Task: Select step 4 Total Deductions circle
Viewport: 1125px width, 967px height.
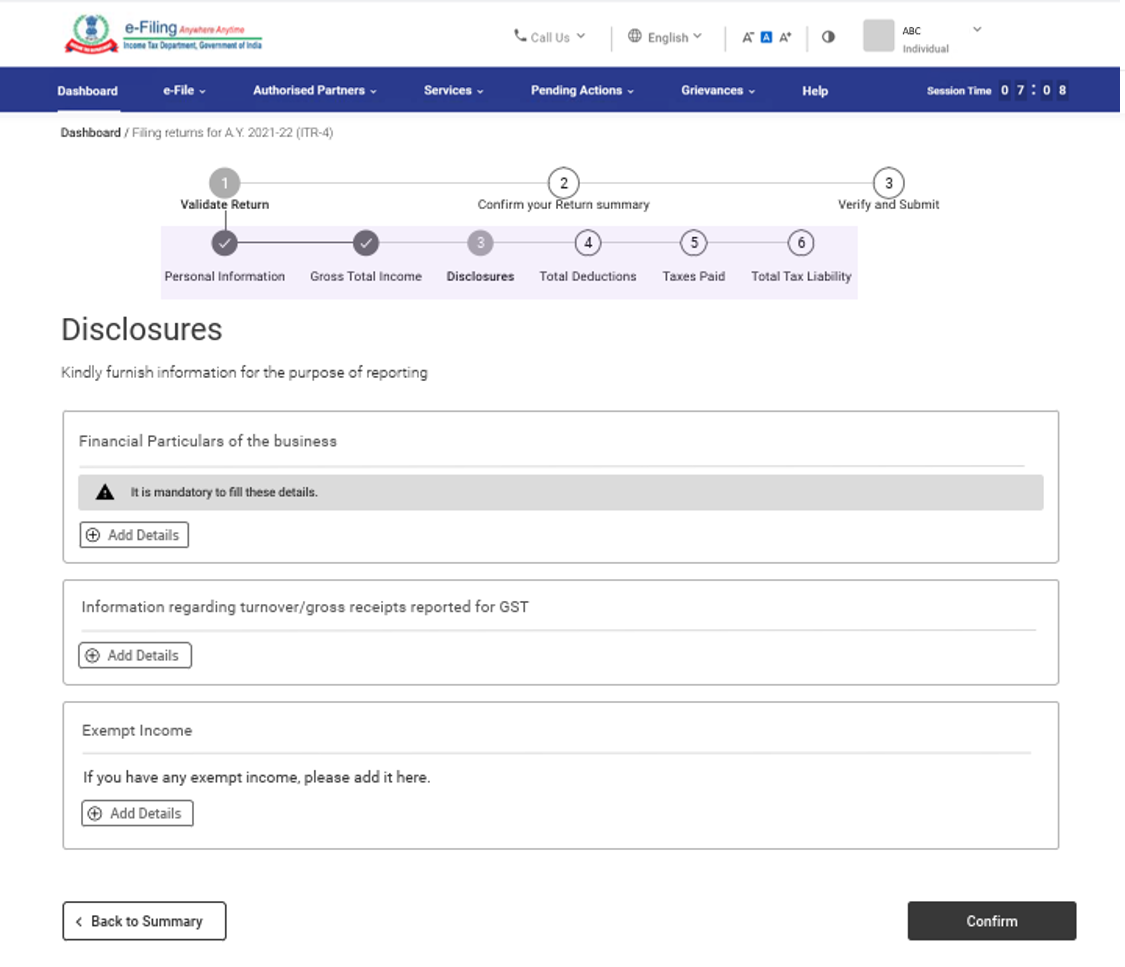Action: (588, 243)
